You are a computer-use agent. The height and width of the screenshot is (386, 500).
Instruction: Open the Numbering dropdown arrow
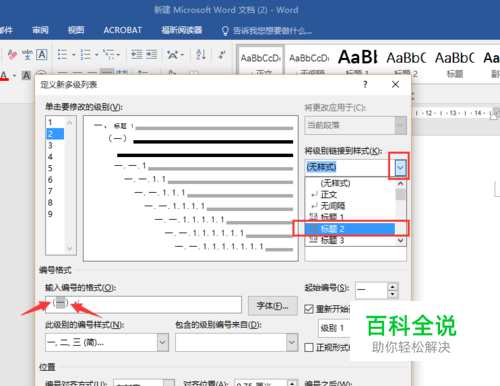coord(97,55)
